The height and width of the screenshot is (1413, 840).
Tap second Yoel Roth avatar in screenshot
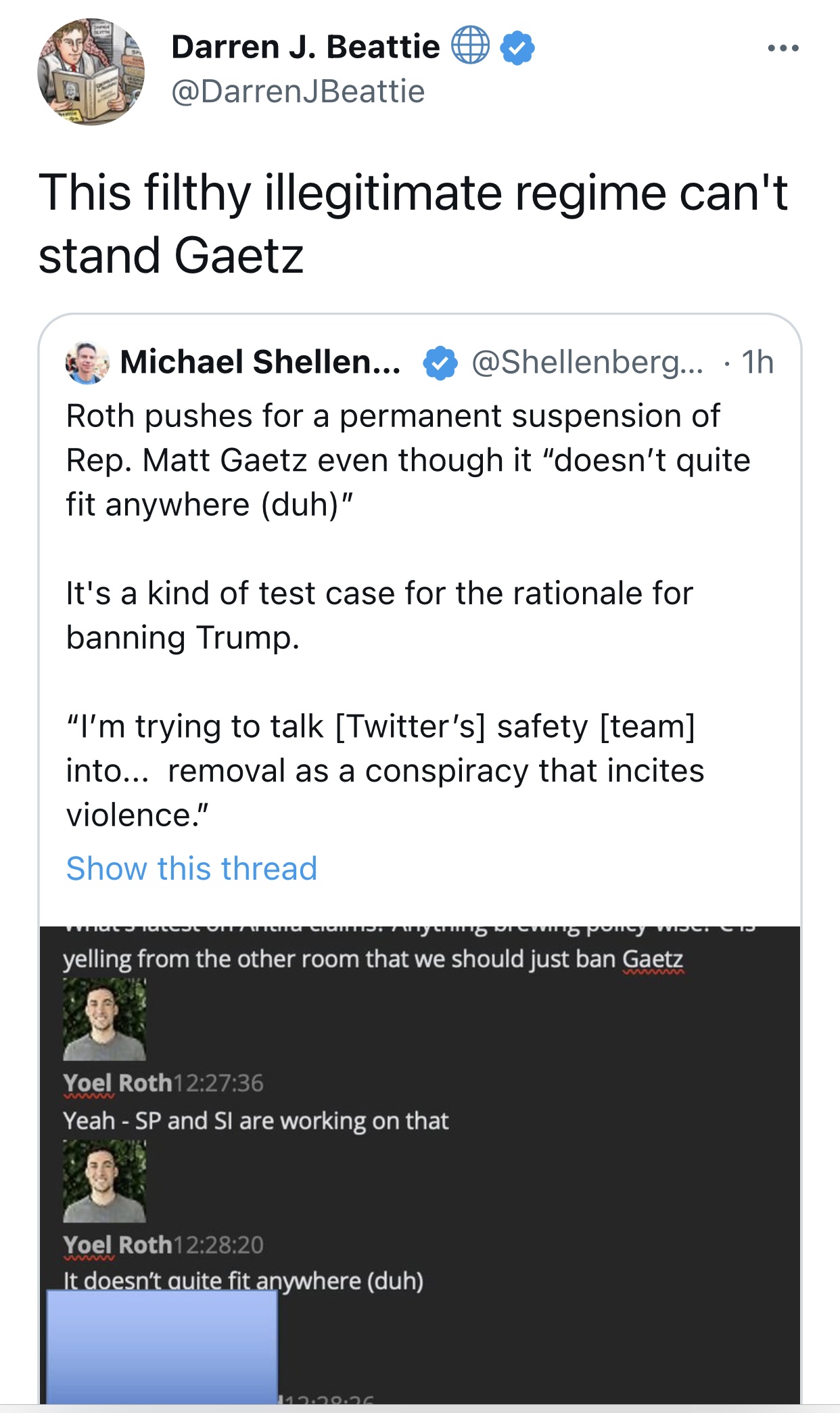pyautogui.click(x=104, y=1181)
